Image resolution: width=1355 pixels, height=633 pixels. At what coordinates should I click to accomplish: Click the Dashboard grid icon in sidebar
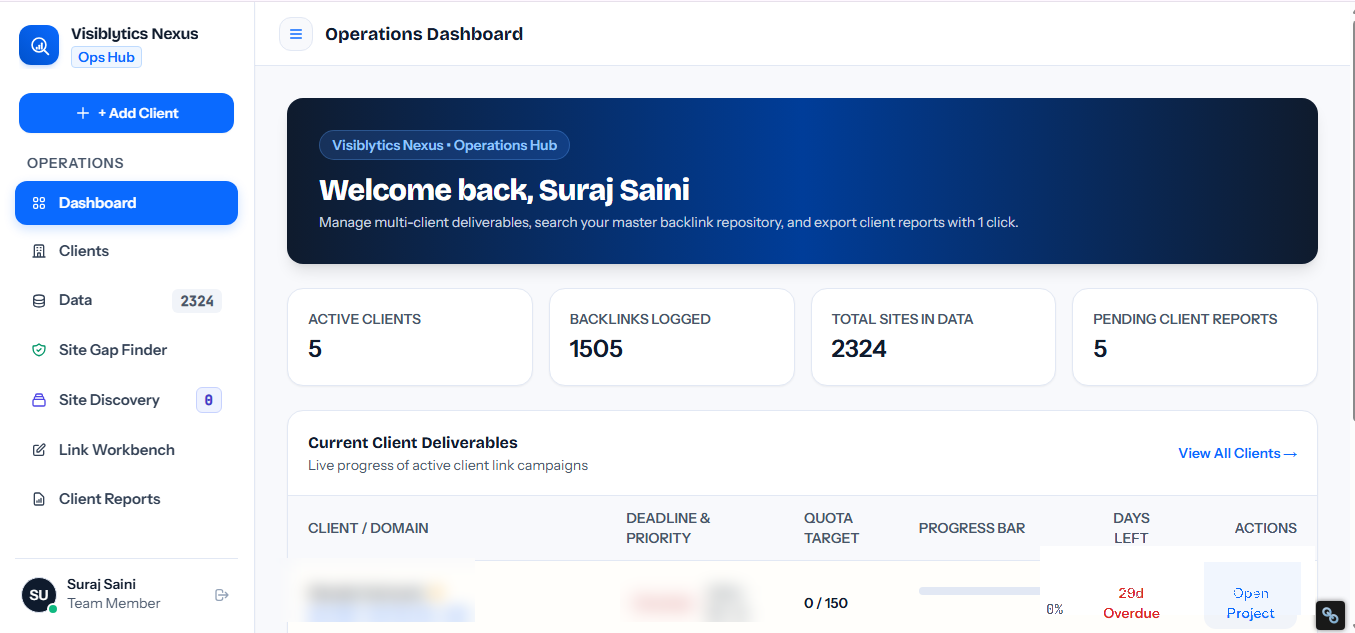coord(39,203)
